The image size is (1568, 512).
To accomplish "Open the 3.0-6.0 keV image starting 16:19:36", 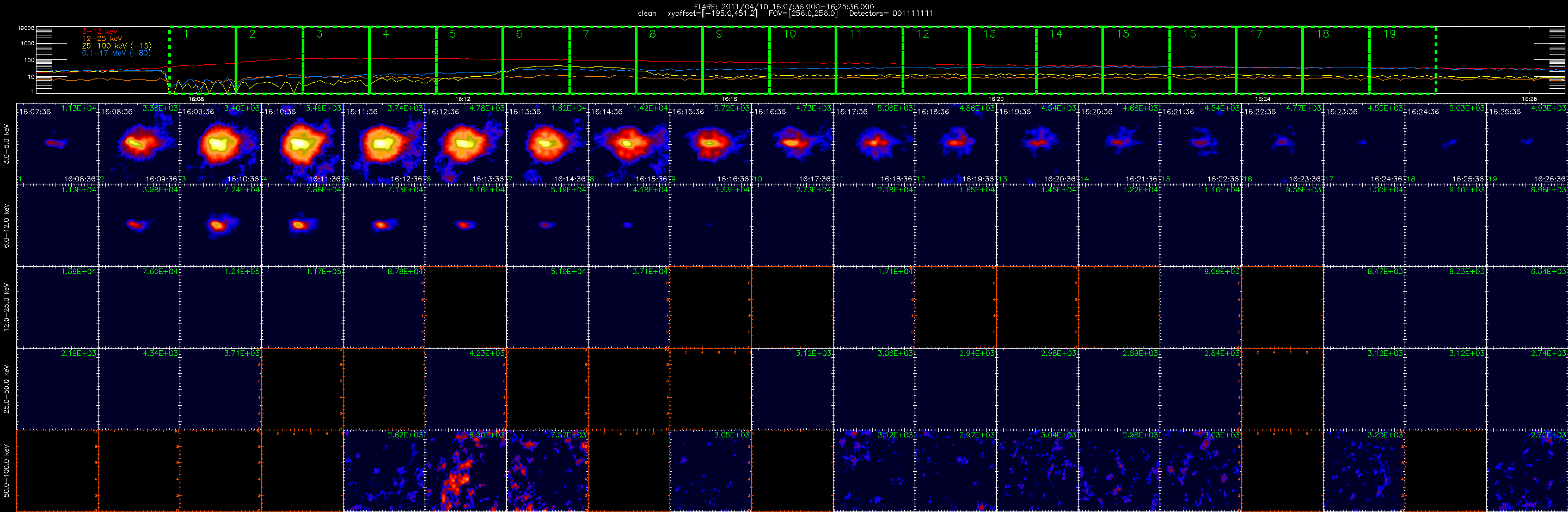I will click(x=1037, y=144).
